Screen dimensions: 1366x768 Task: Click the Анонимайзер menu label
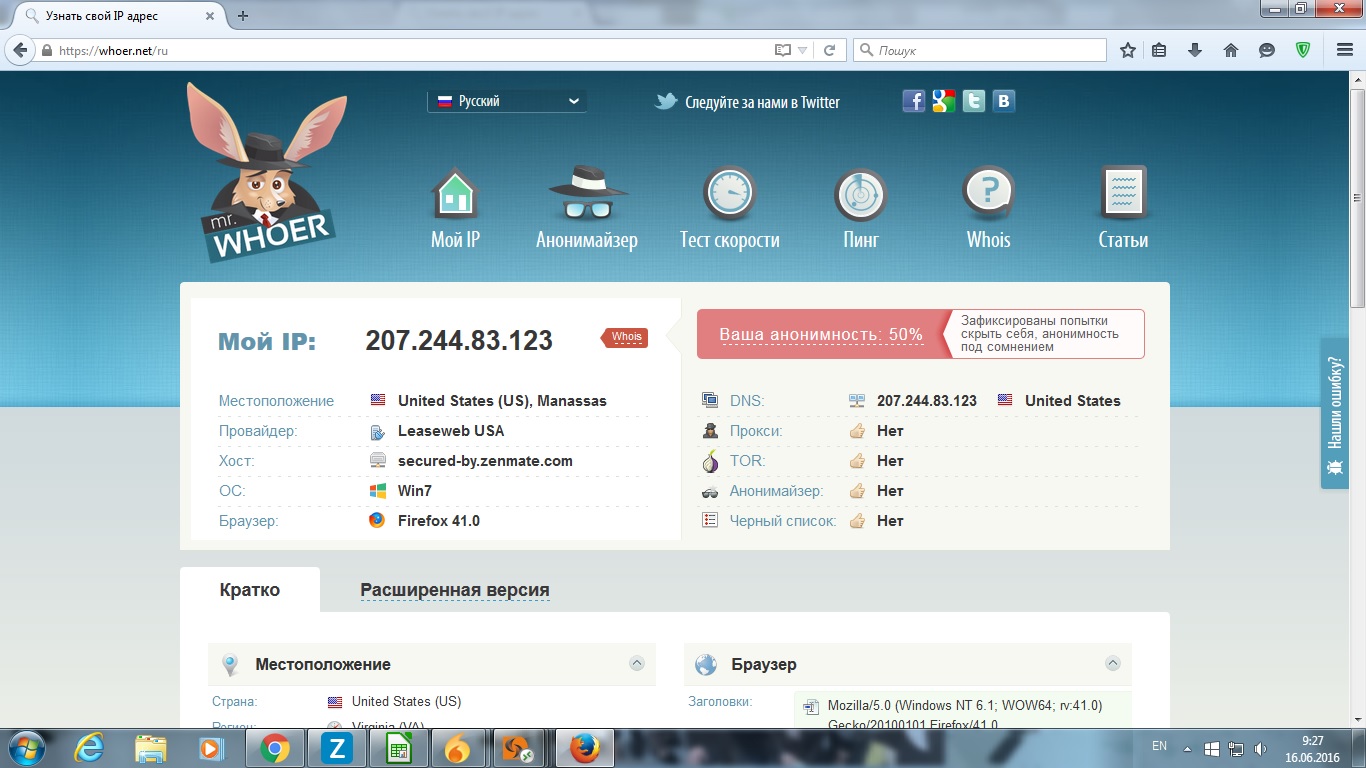click(x=587, y=240)
